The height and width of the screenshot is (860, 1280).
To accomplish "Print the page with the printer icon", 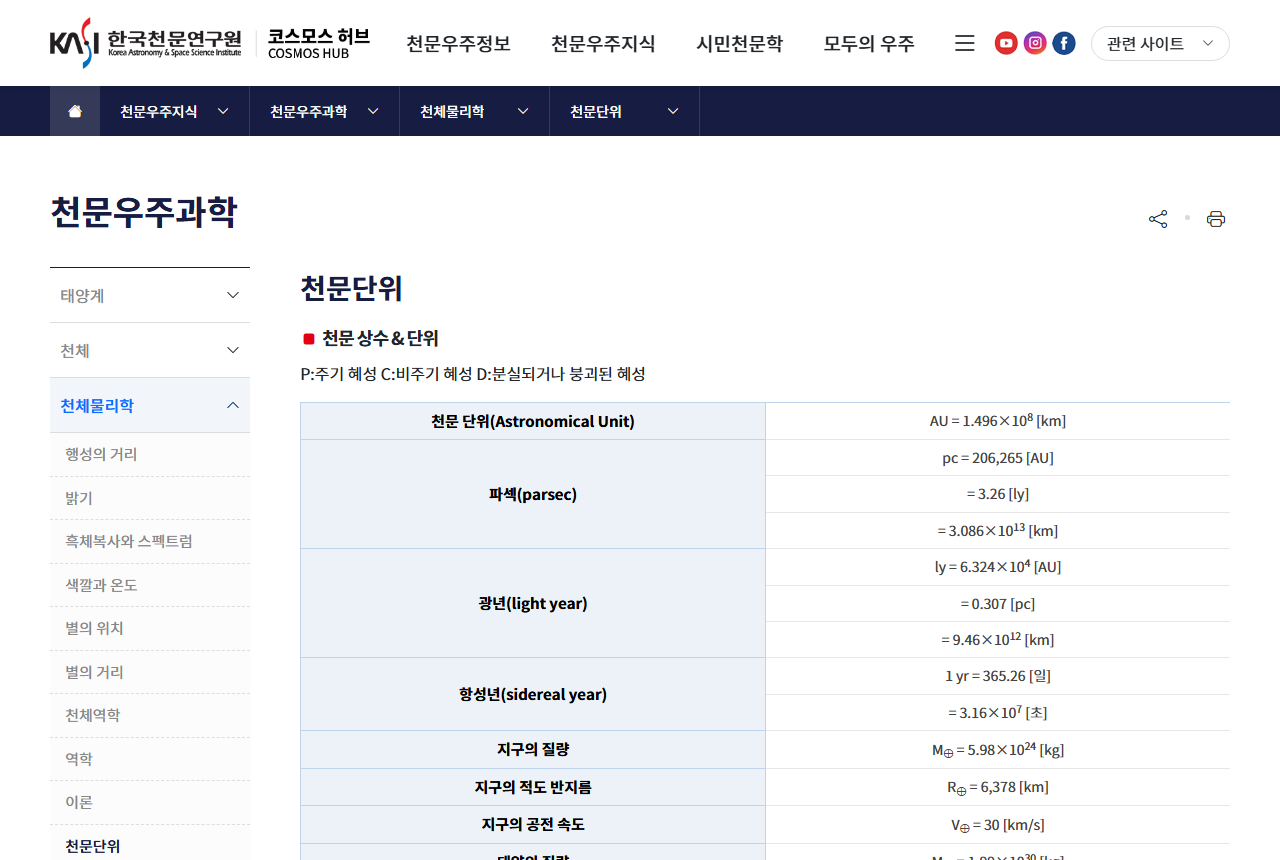I will [x=1216, y=219].
